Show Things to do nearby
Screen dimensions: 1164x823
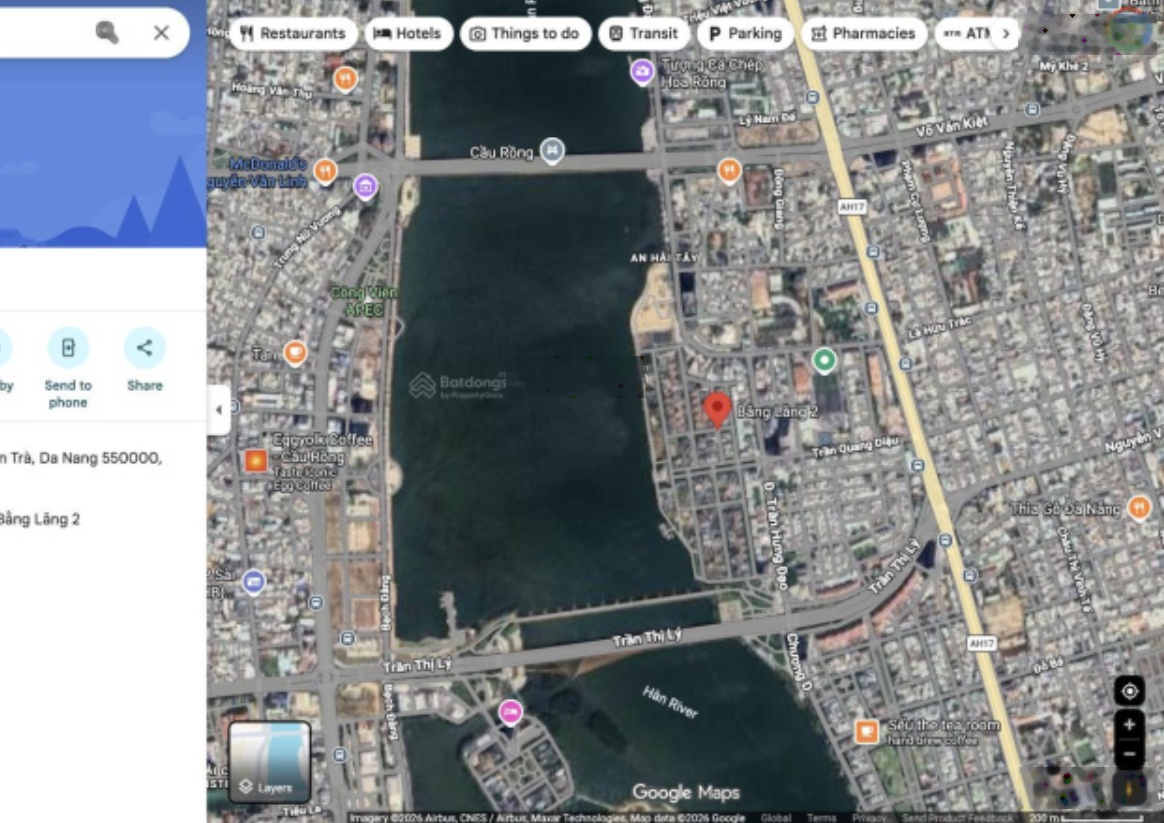[x=525, y=33]
